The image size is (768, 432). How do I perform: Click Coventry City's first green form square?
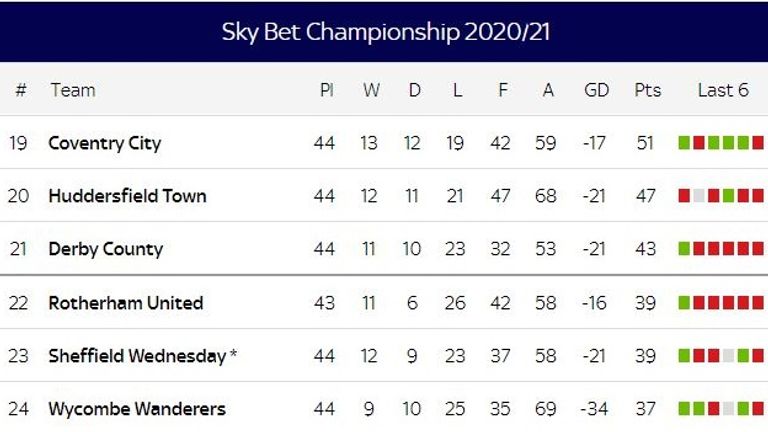(684, 143)
